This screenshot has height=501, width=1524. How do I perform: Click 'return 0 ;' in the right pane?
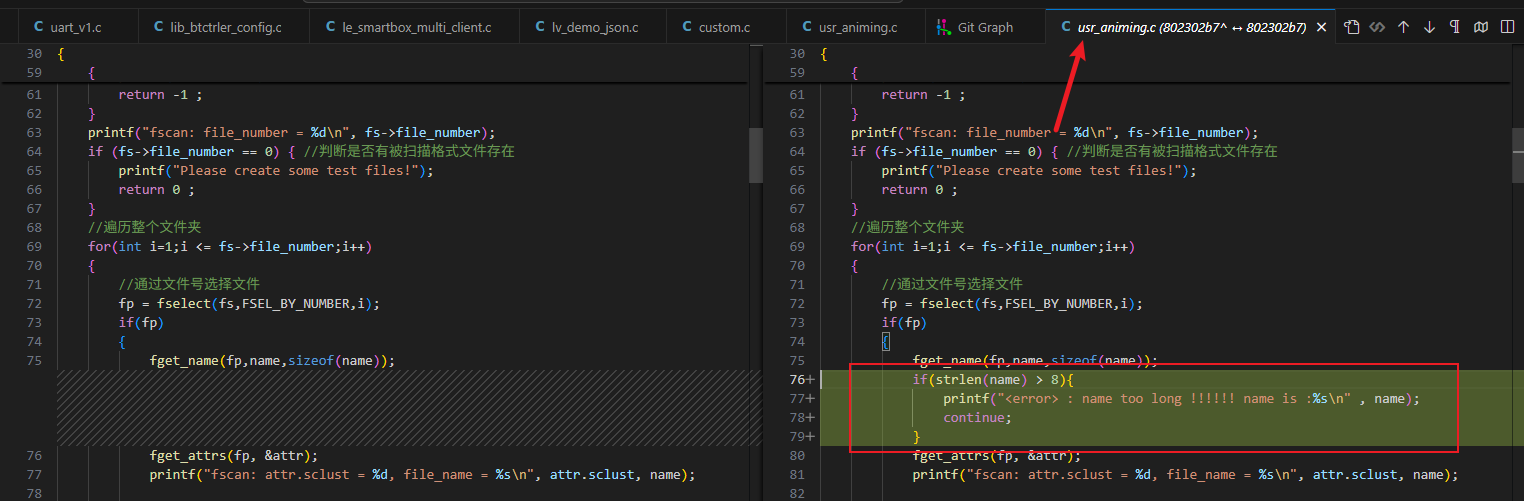tap(919, 189)
